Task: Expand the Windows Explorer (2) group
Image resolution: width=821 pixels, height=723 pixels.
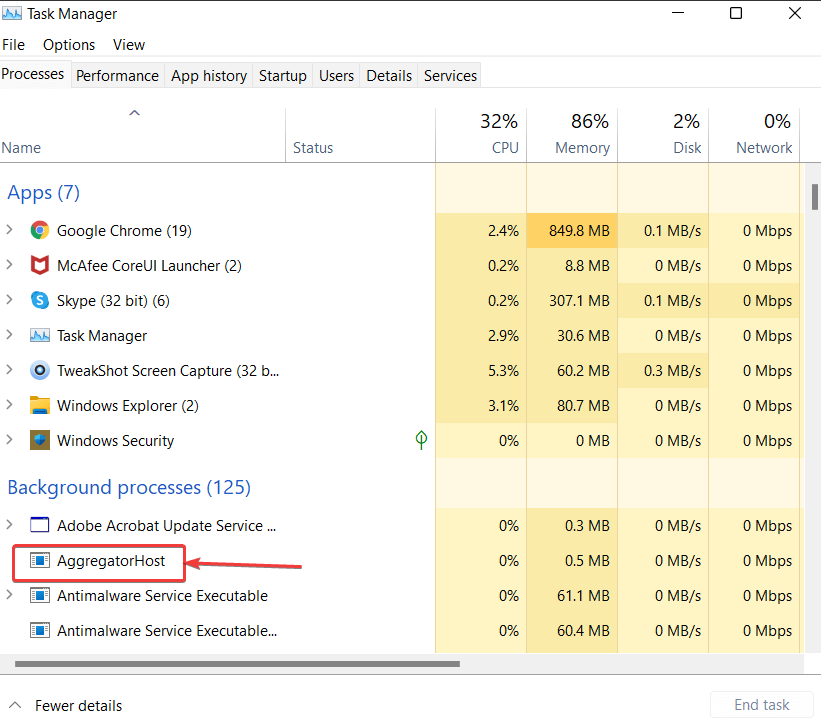Action: click(x=9, y=405)
